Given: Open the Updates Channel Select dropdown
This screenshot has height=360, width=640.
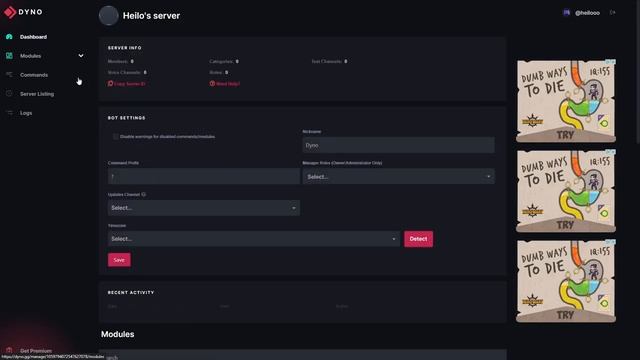Looking at the screenshot, I should [x=204, y=208].
